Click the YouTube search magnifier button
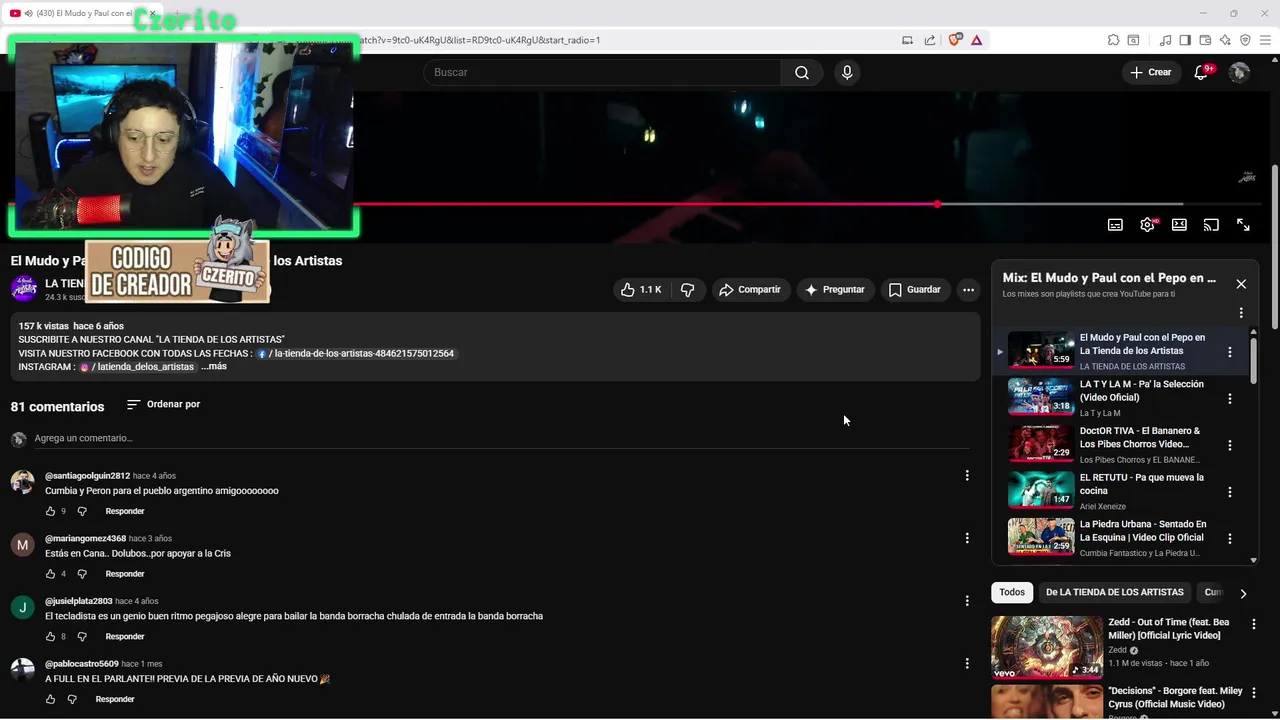 (802, 72)
